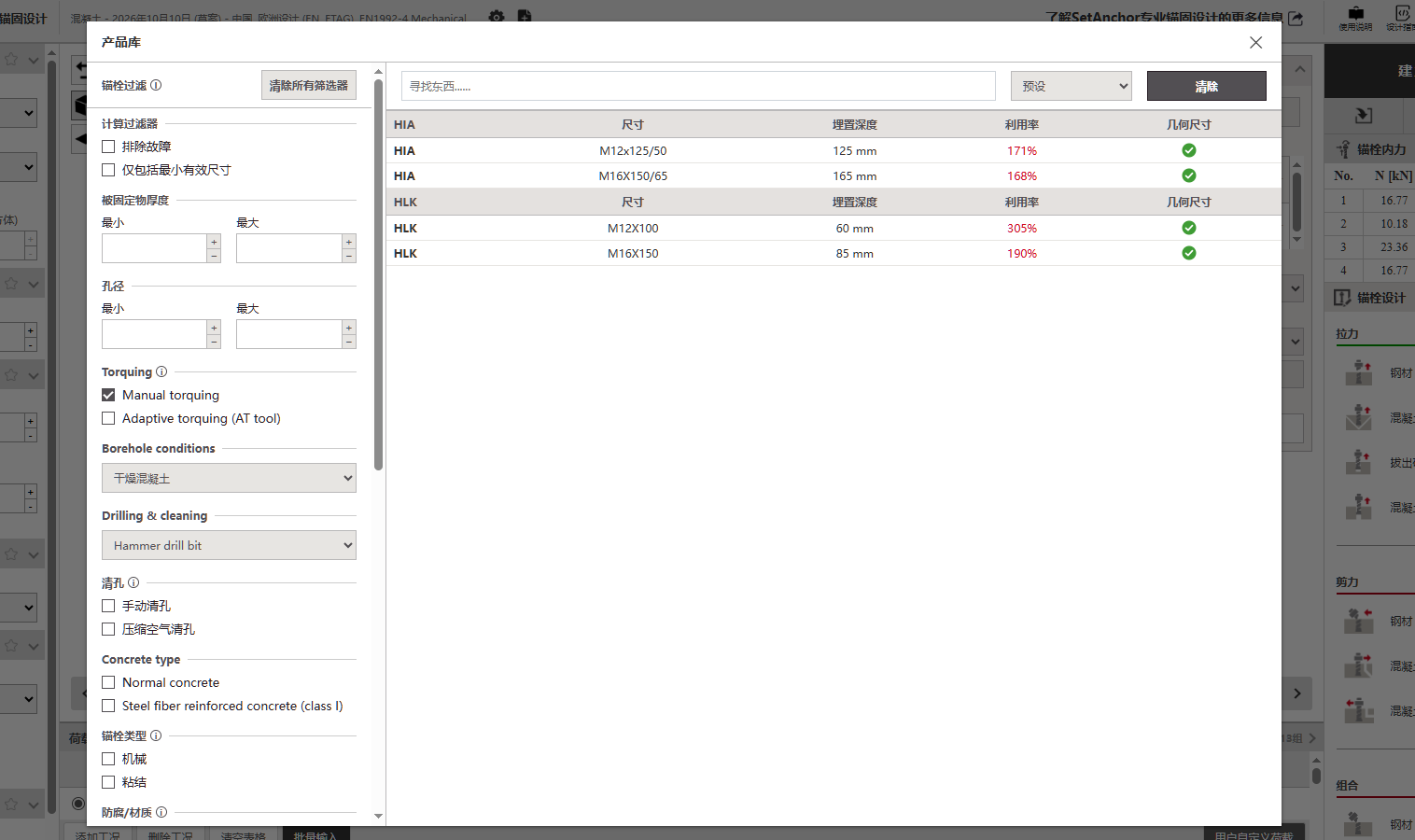Enable the 排除故障 checkbox
The height and width of the screenshot is (840, 1415).
pos(108,147)
